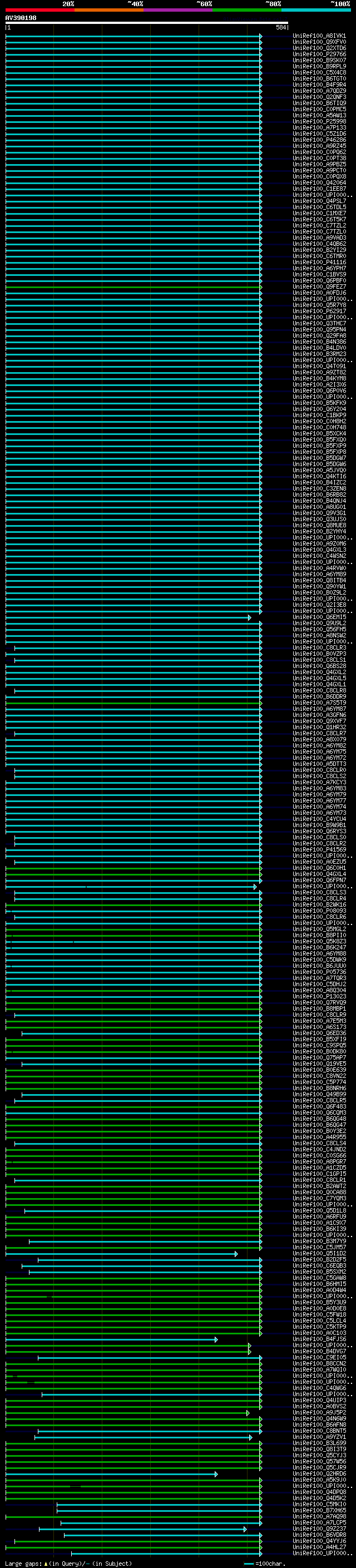Screen dimensions: 356x1568
Task: Open hit UniRef100_Q9Z237
Action: click(x=319, y=1529)
